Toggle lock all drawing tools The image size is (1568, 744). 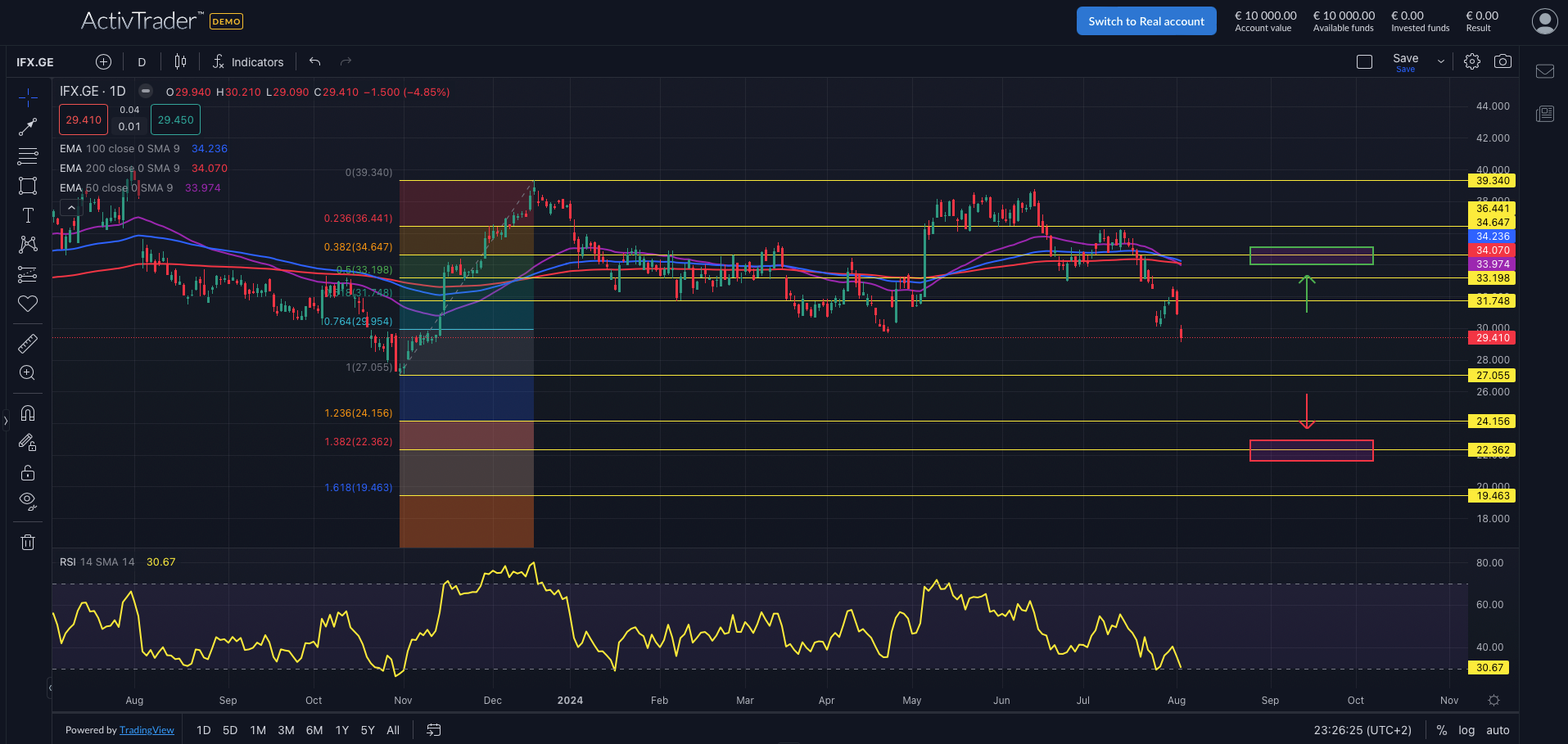28,472
